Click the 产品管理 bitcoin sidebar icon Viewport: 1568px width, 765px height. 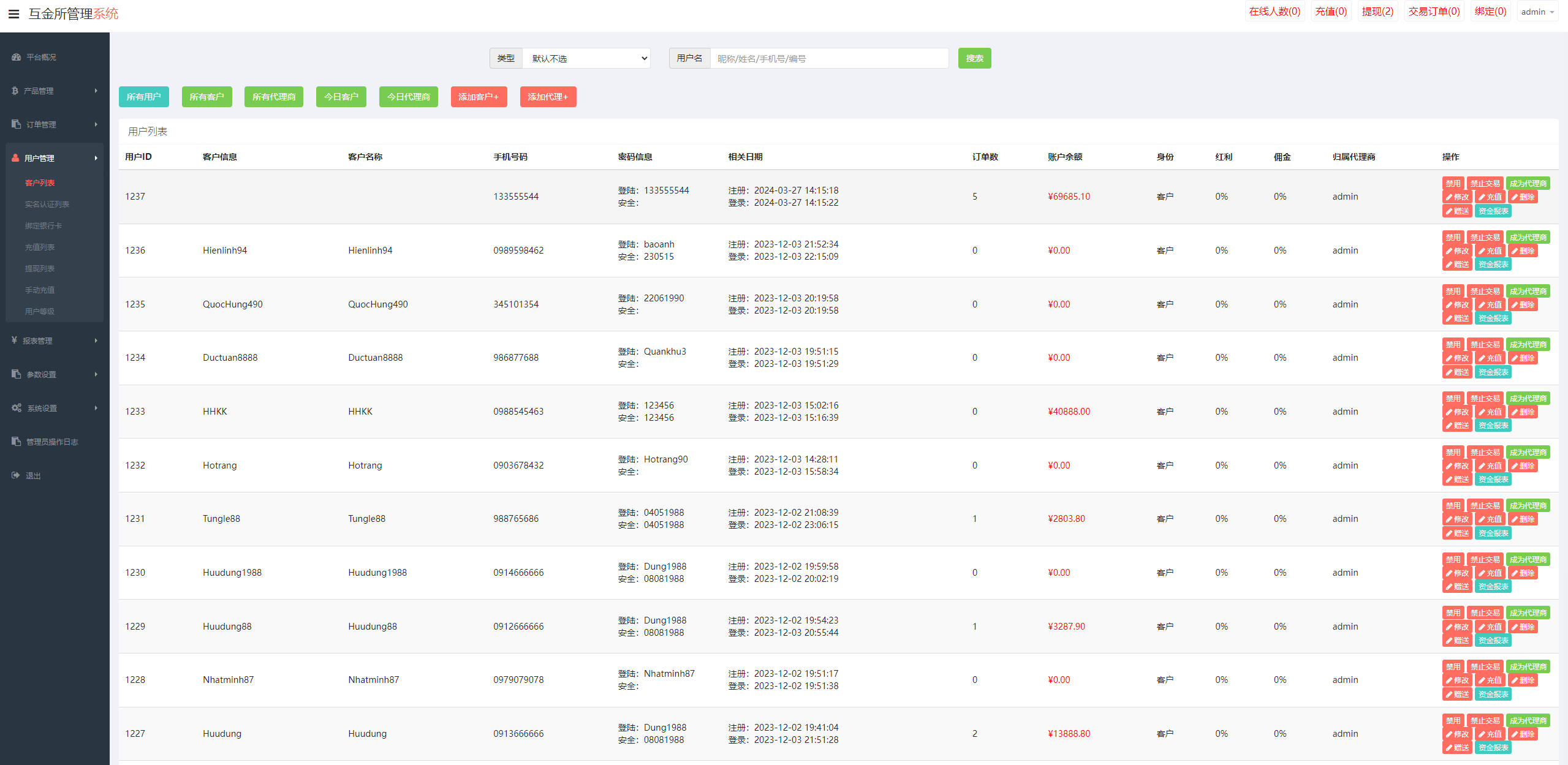point(15,91)
